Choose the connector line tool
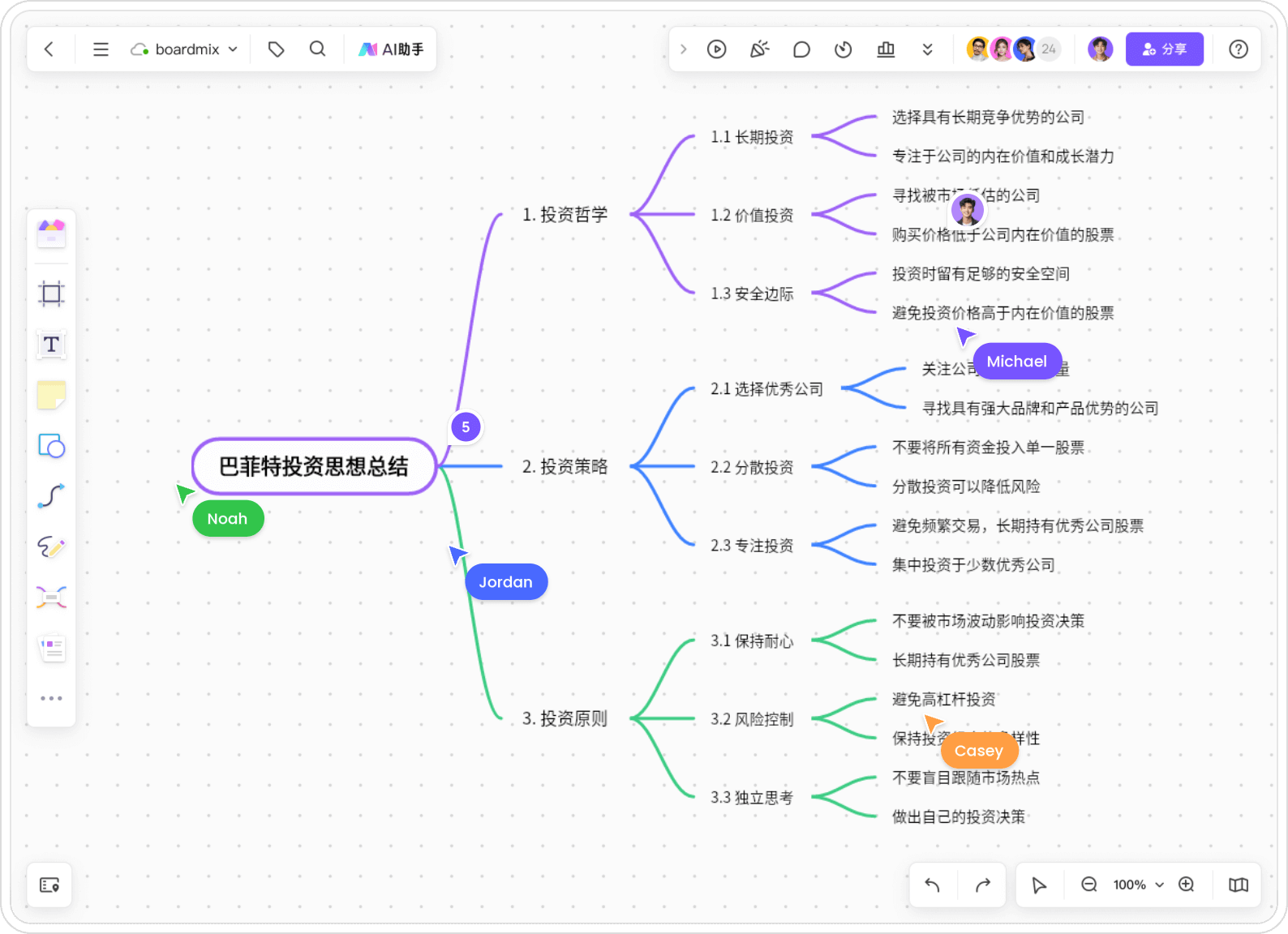 pyautogui.click(x=51, y=496)
